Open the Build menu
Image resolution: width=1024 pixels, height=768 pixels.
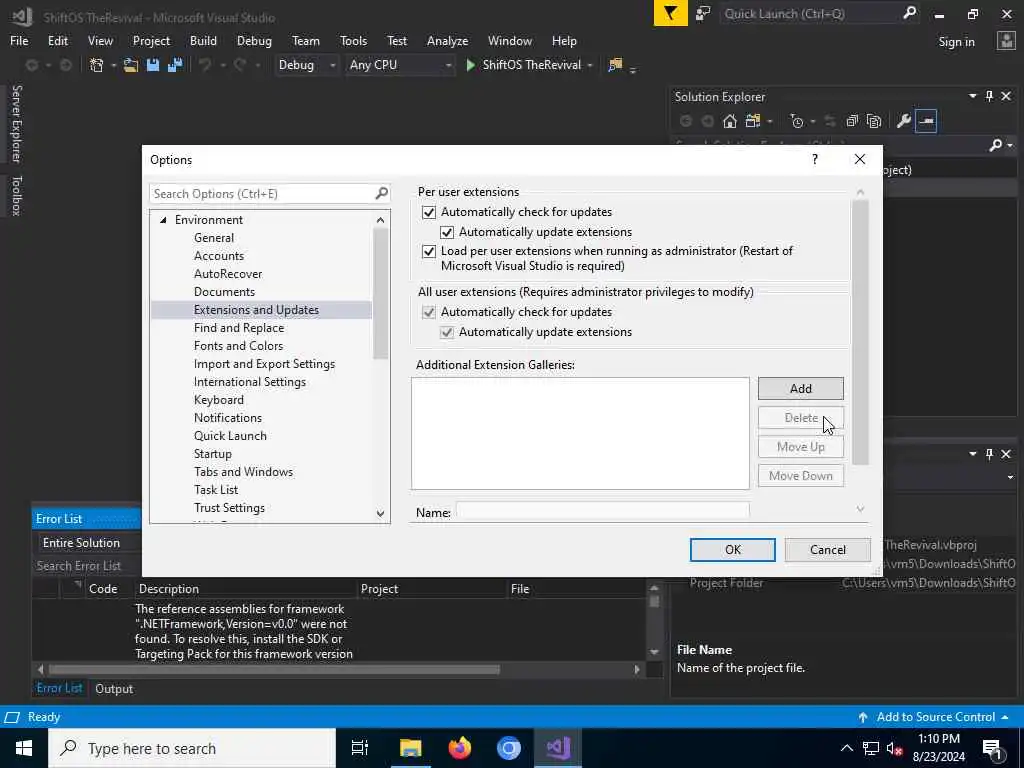point(203,40)
